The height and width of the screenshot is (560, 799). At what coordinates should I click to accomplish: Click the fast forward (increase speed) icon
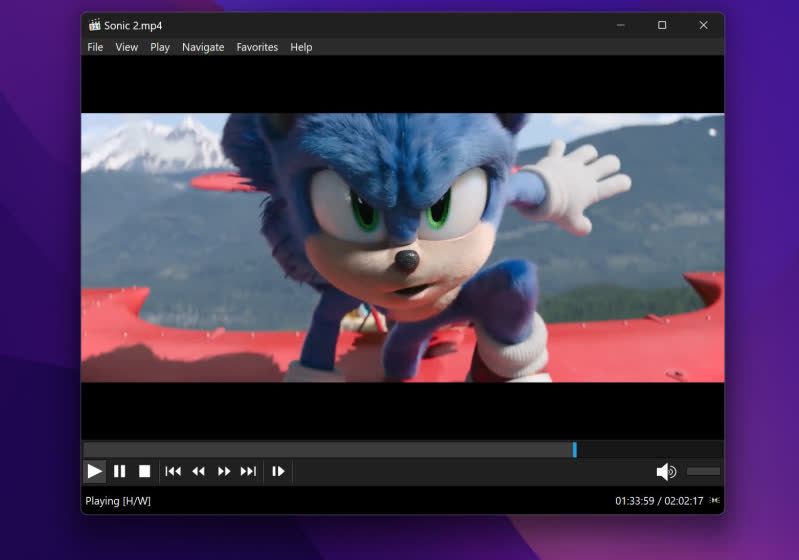224,471
